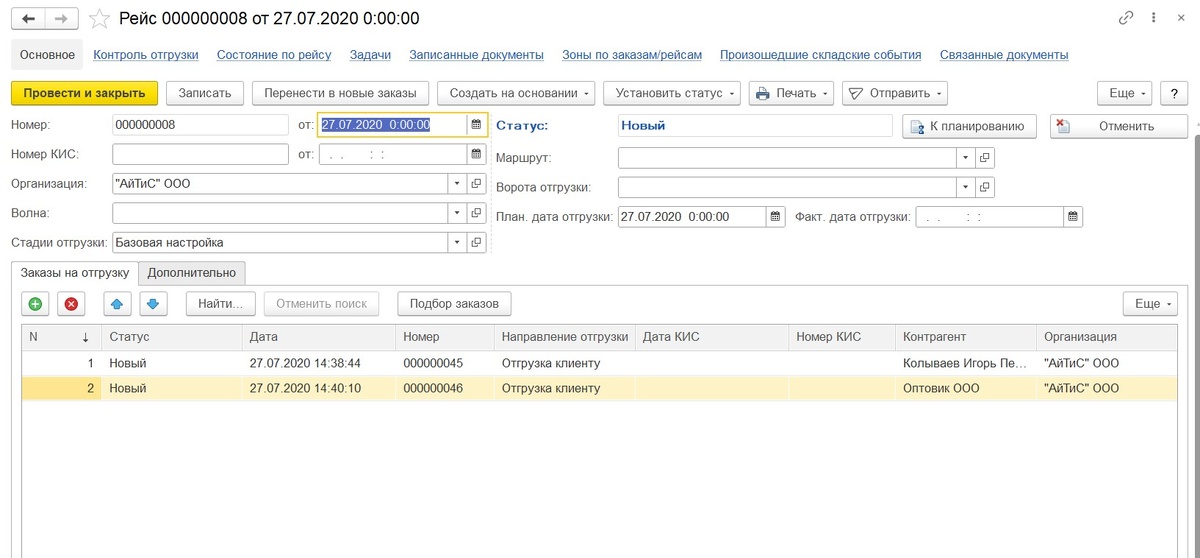Open the Зоны по заказам/рейсам section
The width and height of the screenshot is (1200, 558).
[632, 55]
